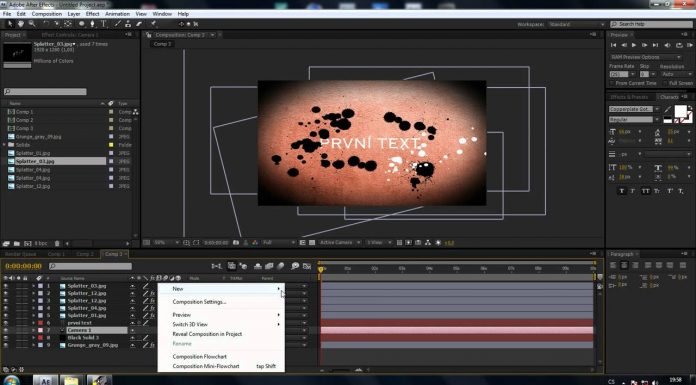Open the composition mini-flowchart timeline icon

216,266
